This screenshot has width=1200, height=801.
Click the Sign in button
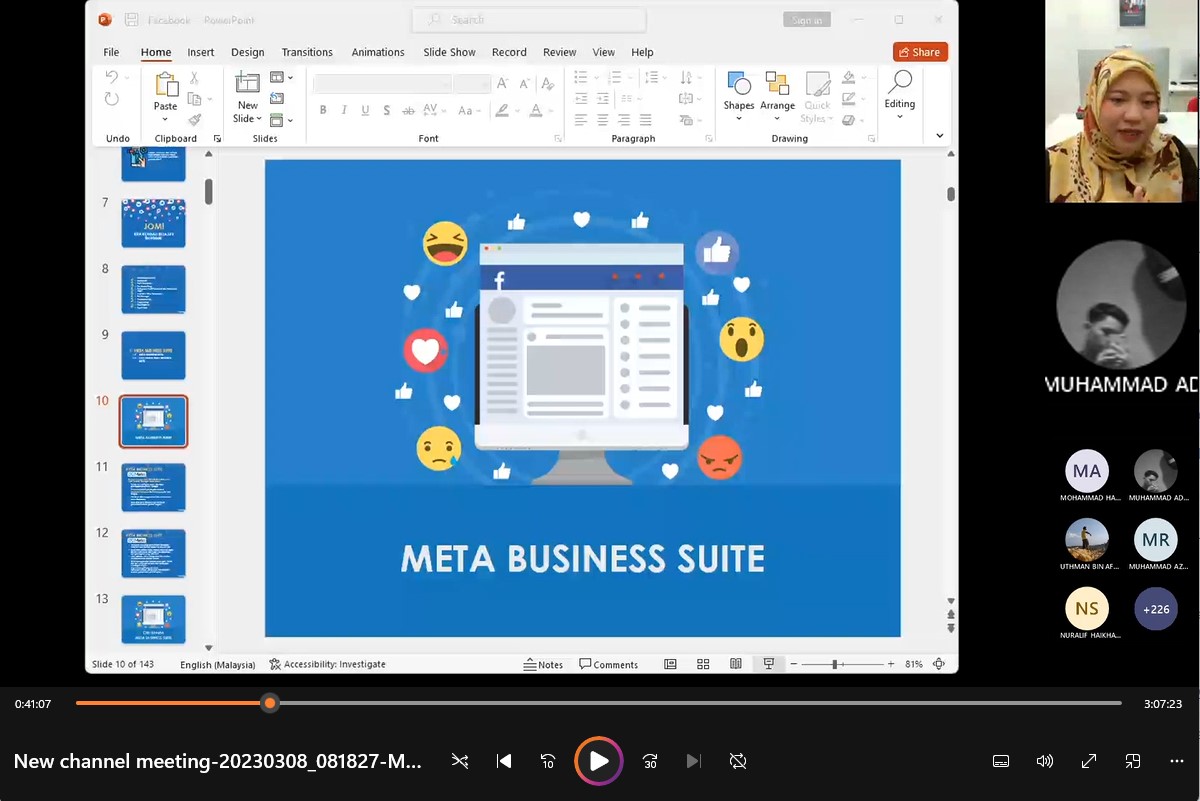[x=807, y=20]
